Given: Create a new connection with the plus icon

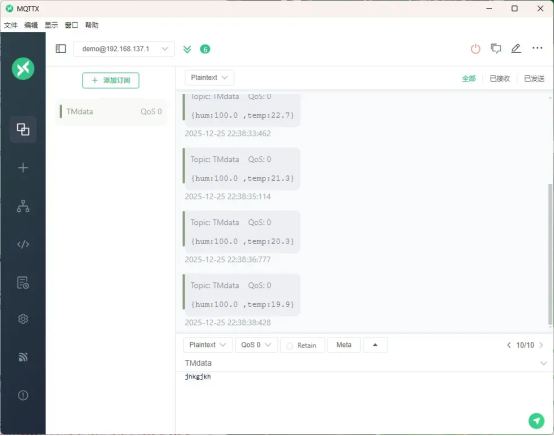Looking at the screenshot, I should point(23,167).
